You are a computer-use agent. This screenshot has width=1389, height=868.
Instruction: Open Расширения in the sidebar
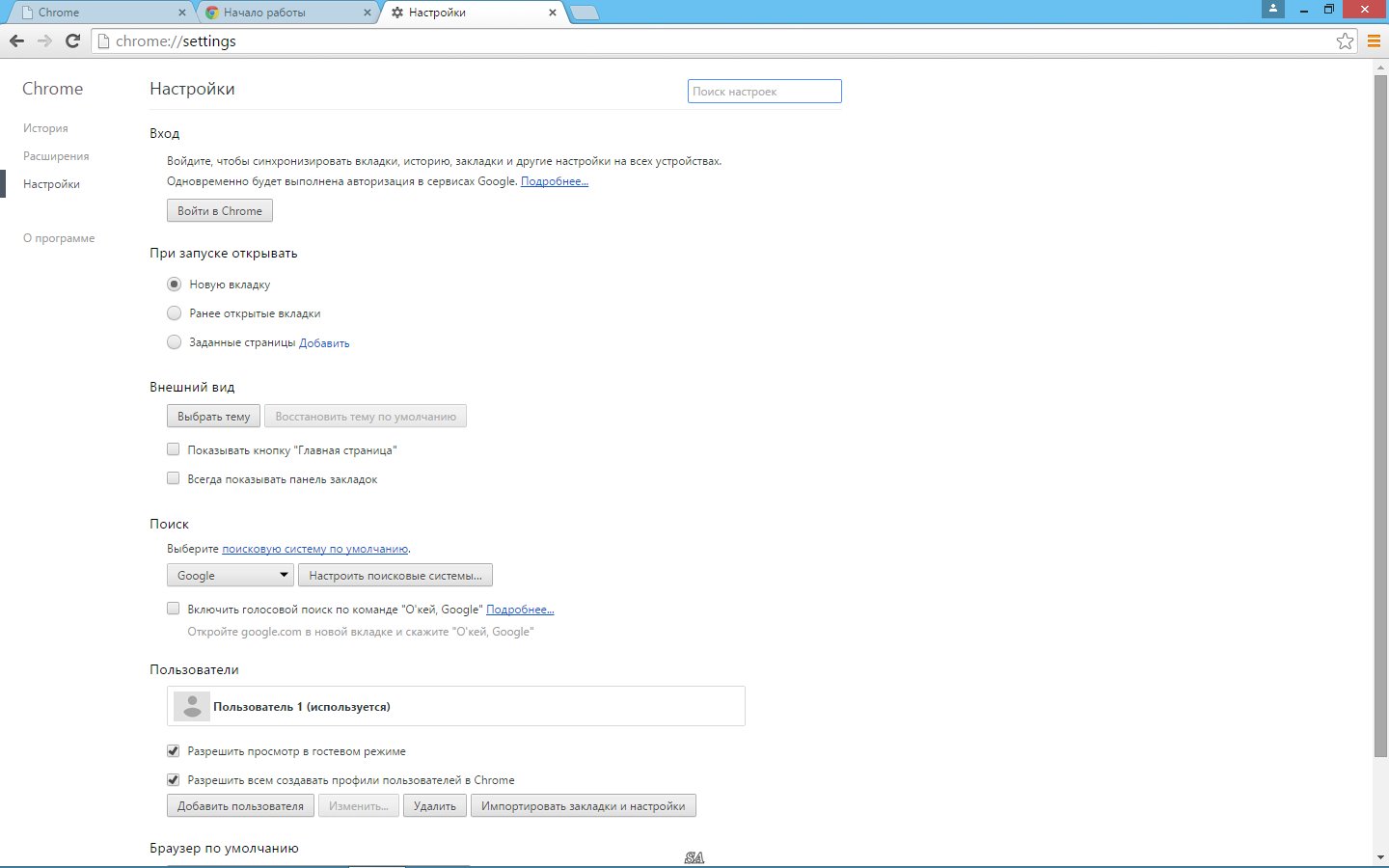(x=56, y=156)
